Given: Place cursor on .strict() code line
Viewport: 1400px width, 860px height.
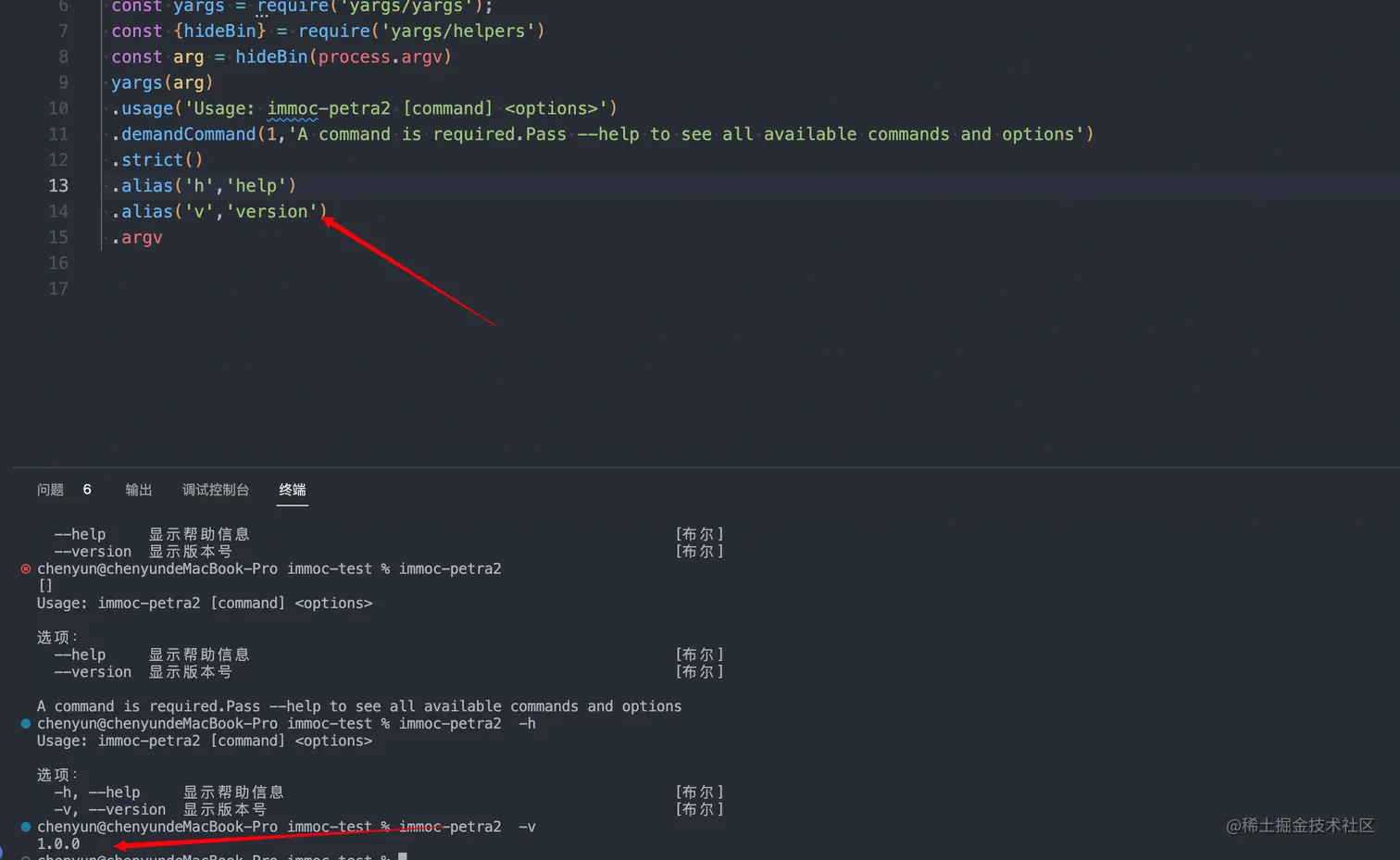Looking at the screenshot, I should 156,160.
